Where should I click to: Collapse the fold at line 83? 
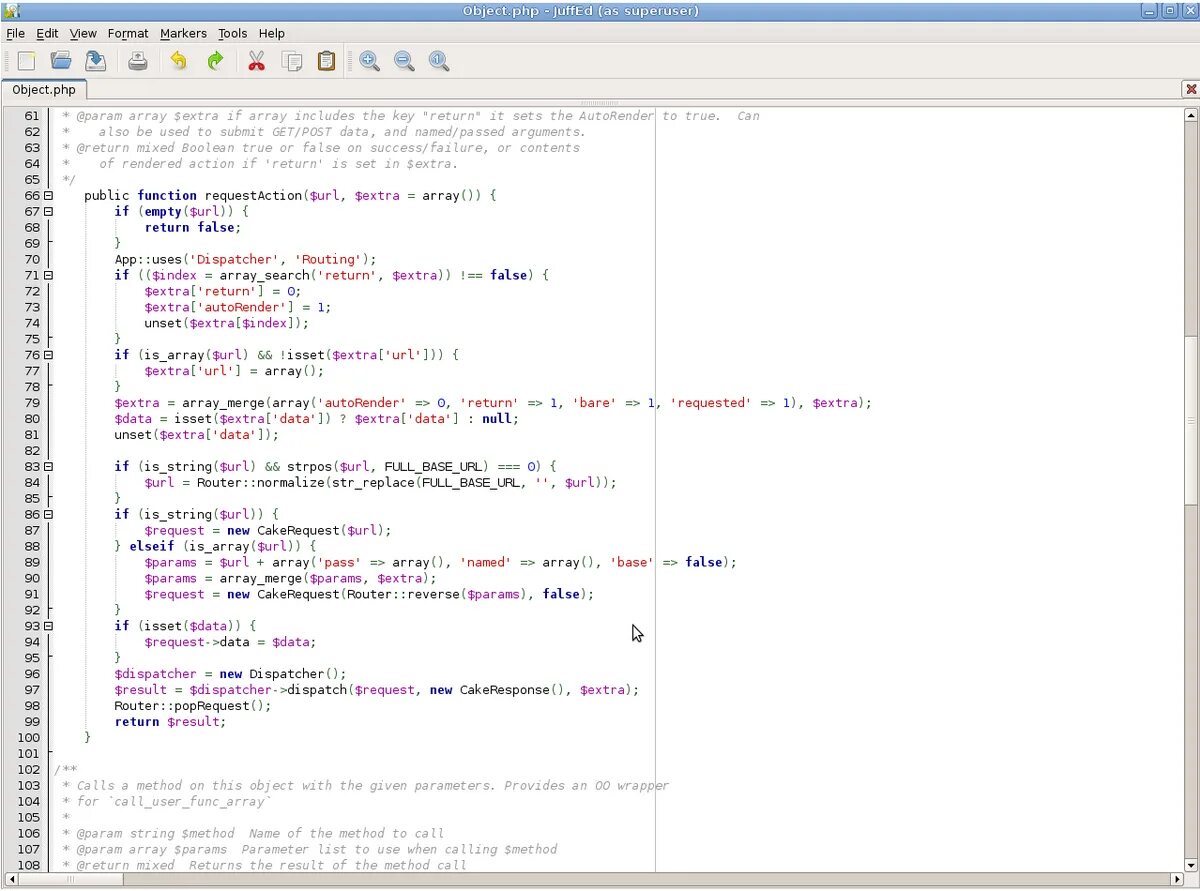[x=48, y=467]
